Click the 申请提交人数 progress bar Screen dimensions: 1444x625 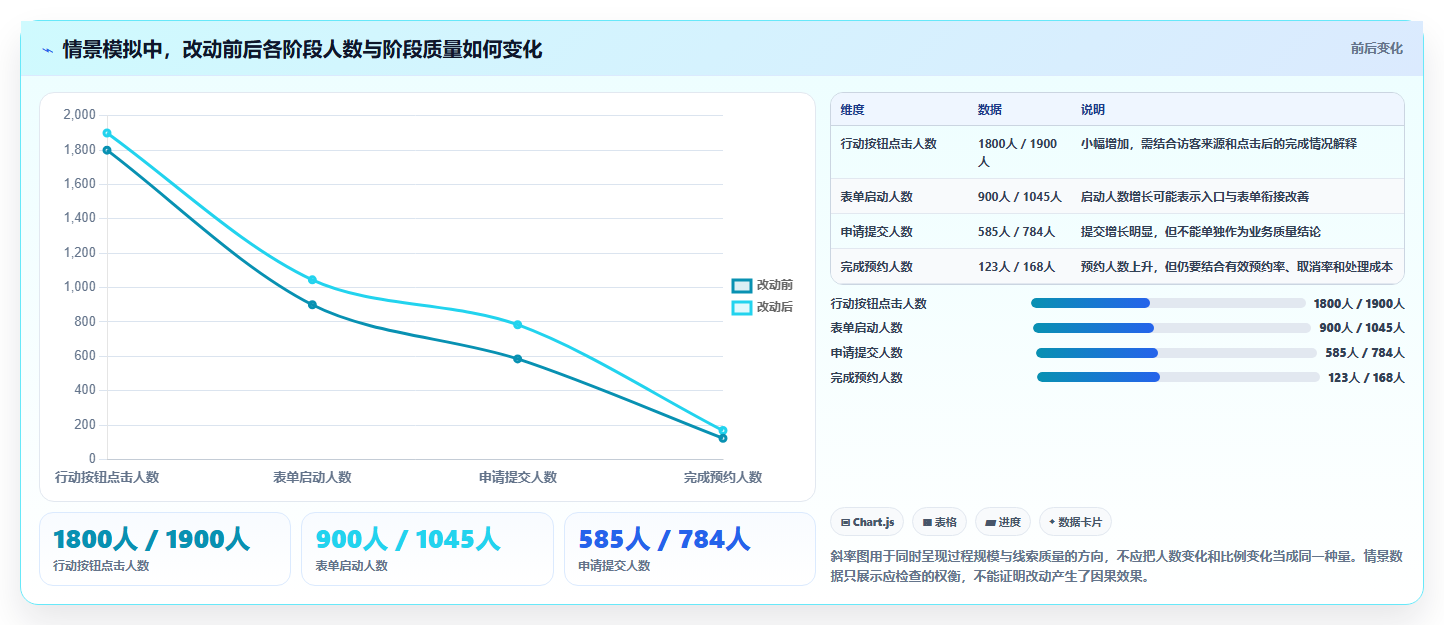(1176, 353)
